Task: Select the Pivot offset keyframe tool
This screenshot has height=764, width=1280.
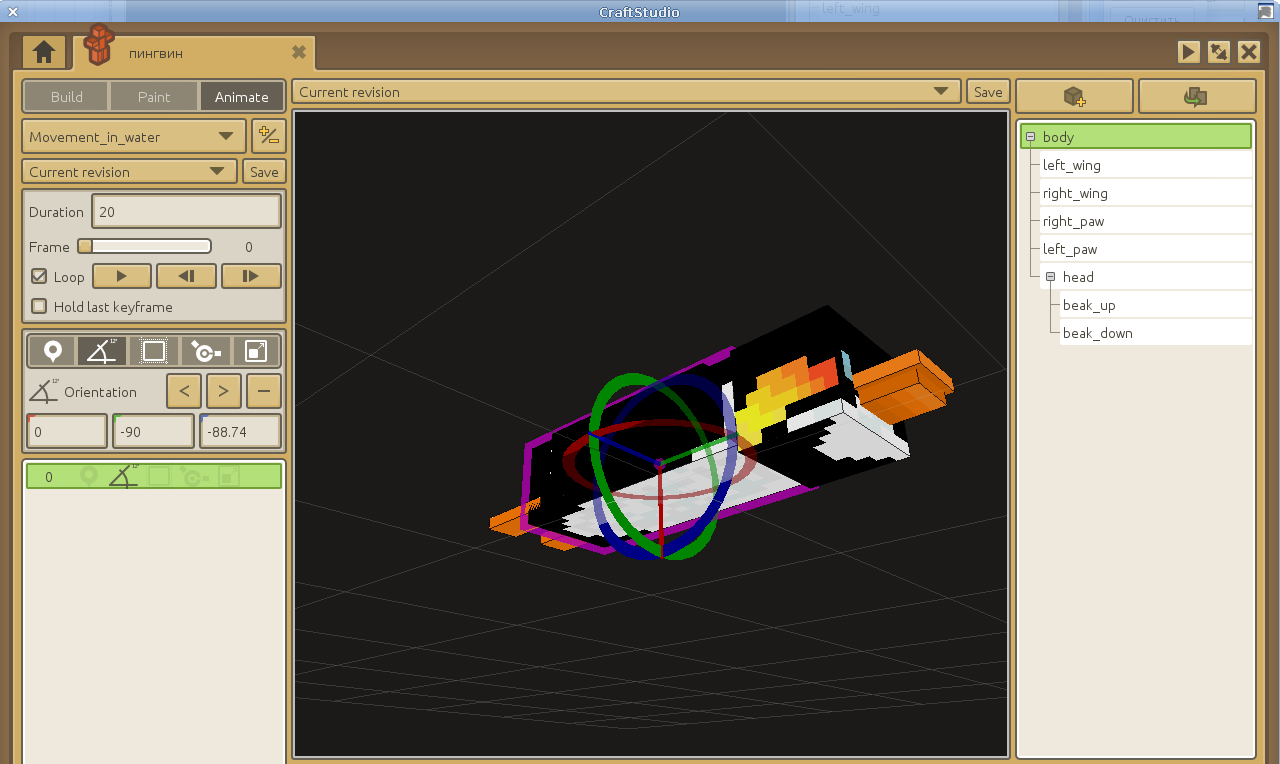Action: coord(206,351)
